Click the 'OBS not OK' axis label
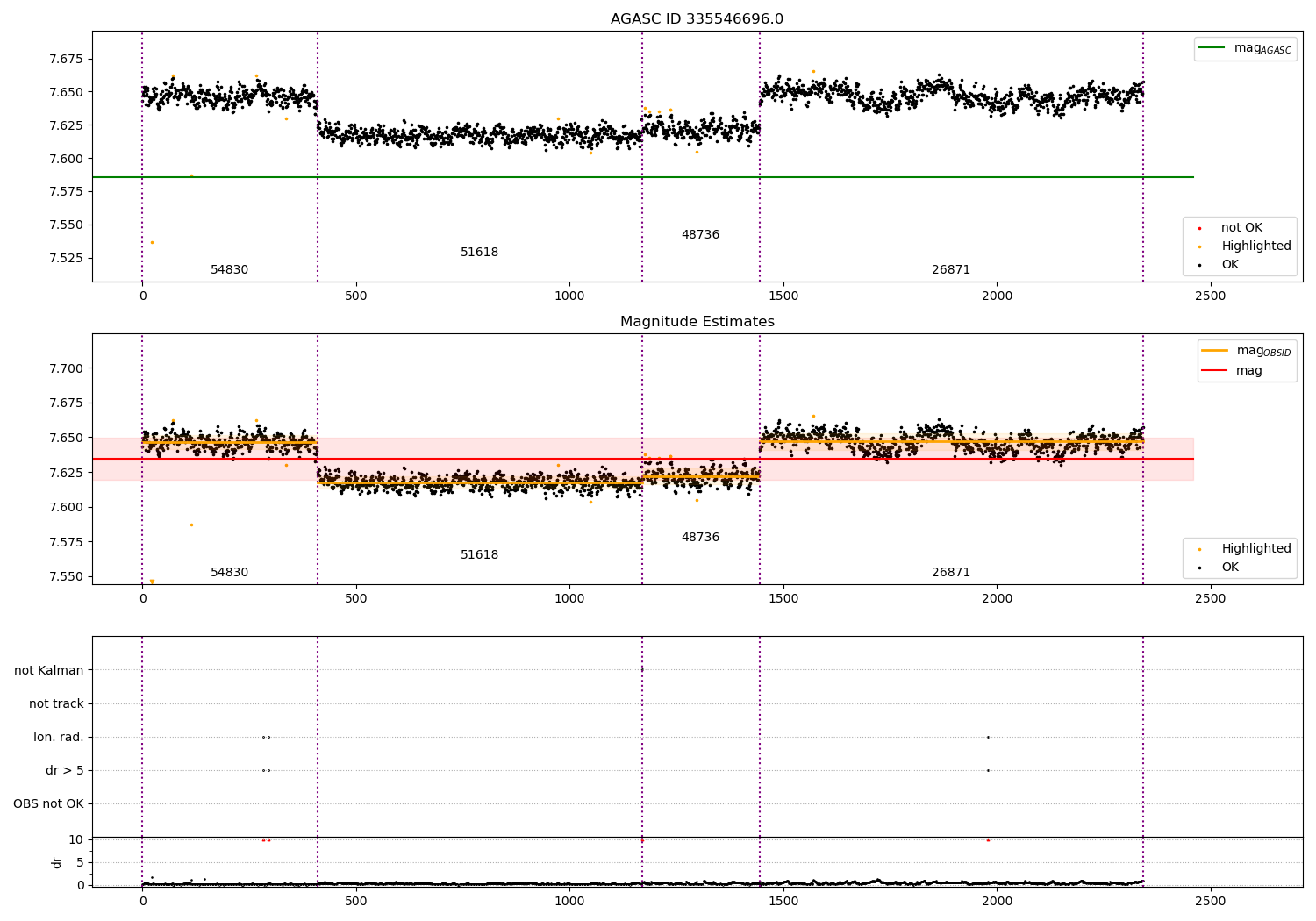This screenshot has height=921, width=1316. pos(48,803)
